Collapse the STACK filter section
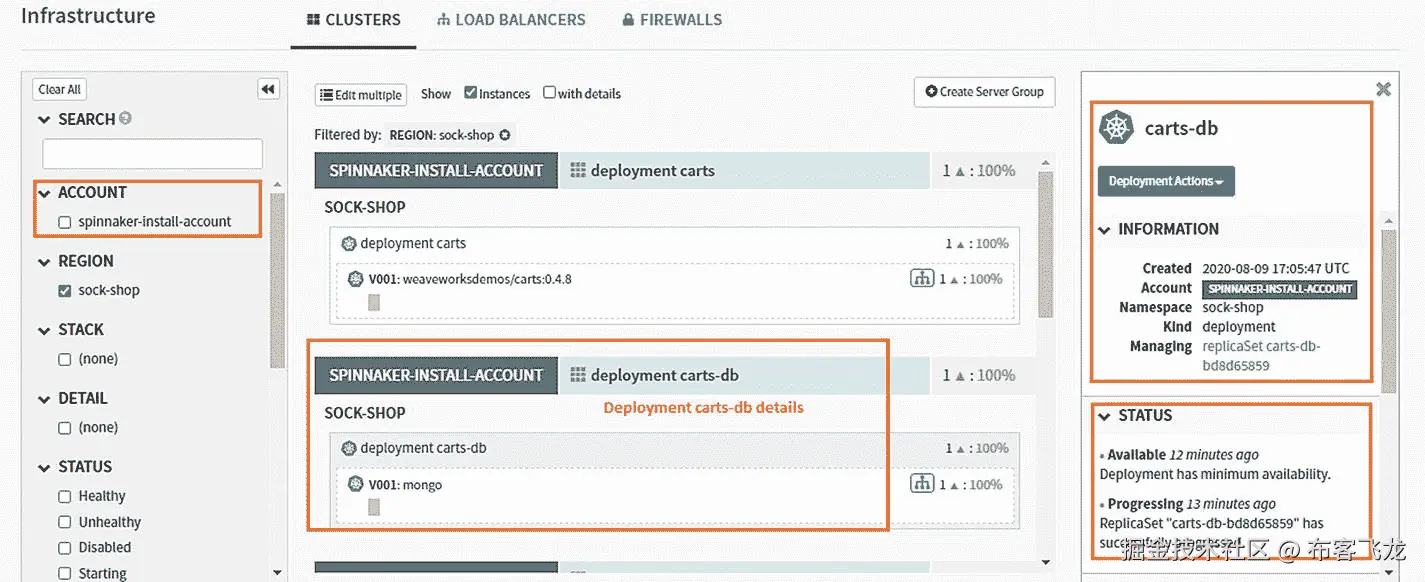Image resolution: width=1425 pixels, height=582 pixels. point(44,330)
